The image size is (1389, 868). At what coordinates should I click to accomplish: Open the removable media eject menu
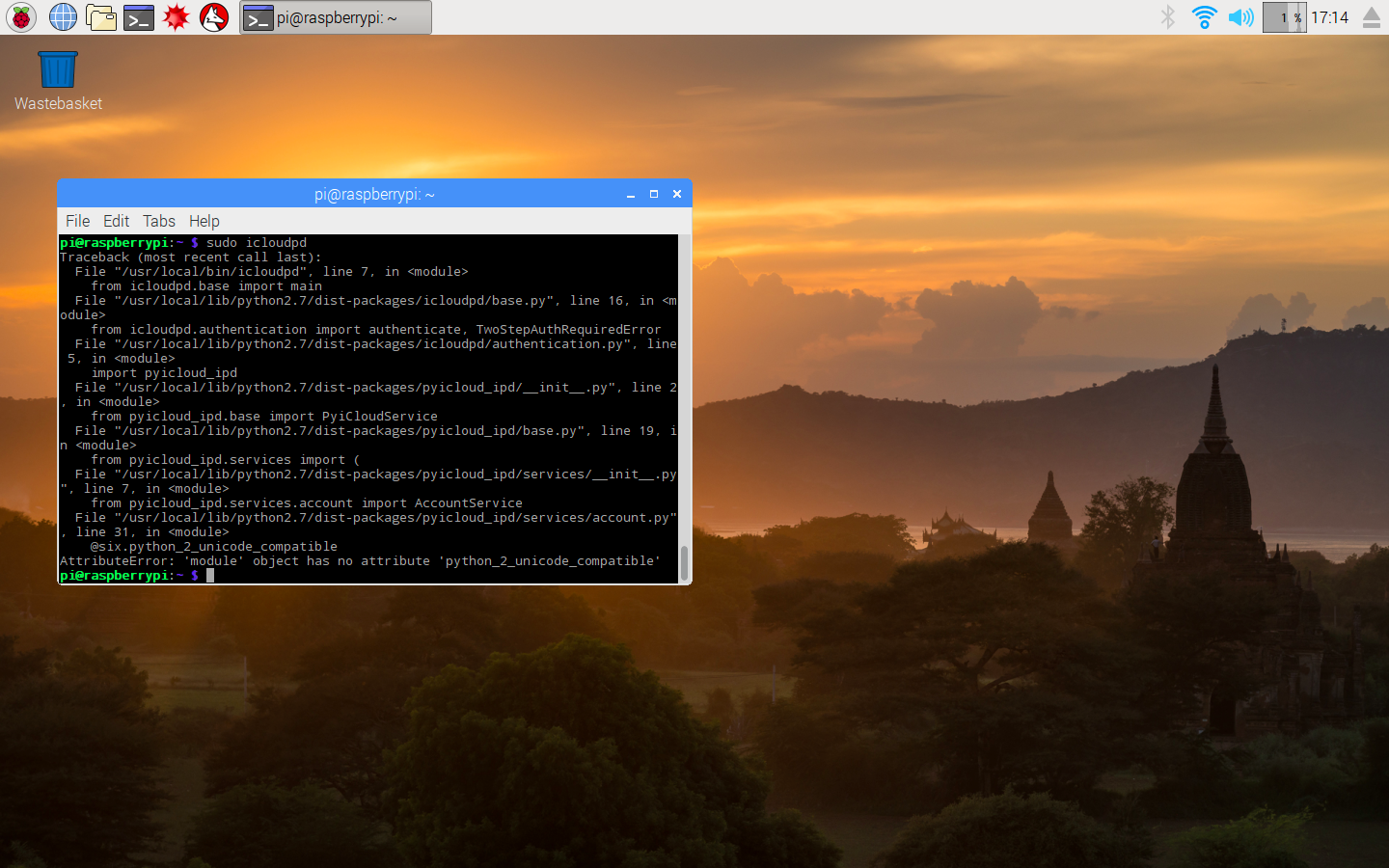click(x=1372, y=16)
